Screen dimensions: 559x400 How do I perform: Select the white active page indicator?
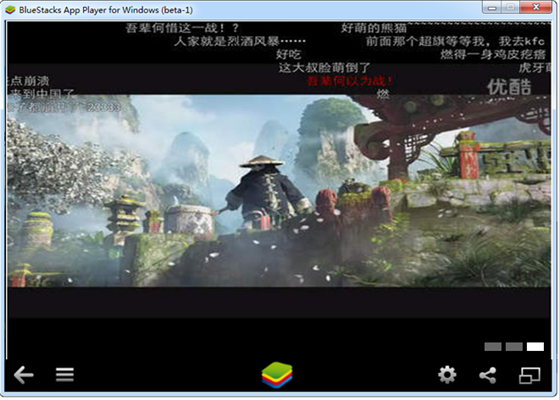click(x=535, y=347)
